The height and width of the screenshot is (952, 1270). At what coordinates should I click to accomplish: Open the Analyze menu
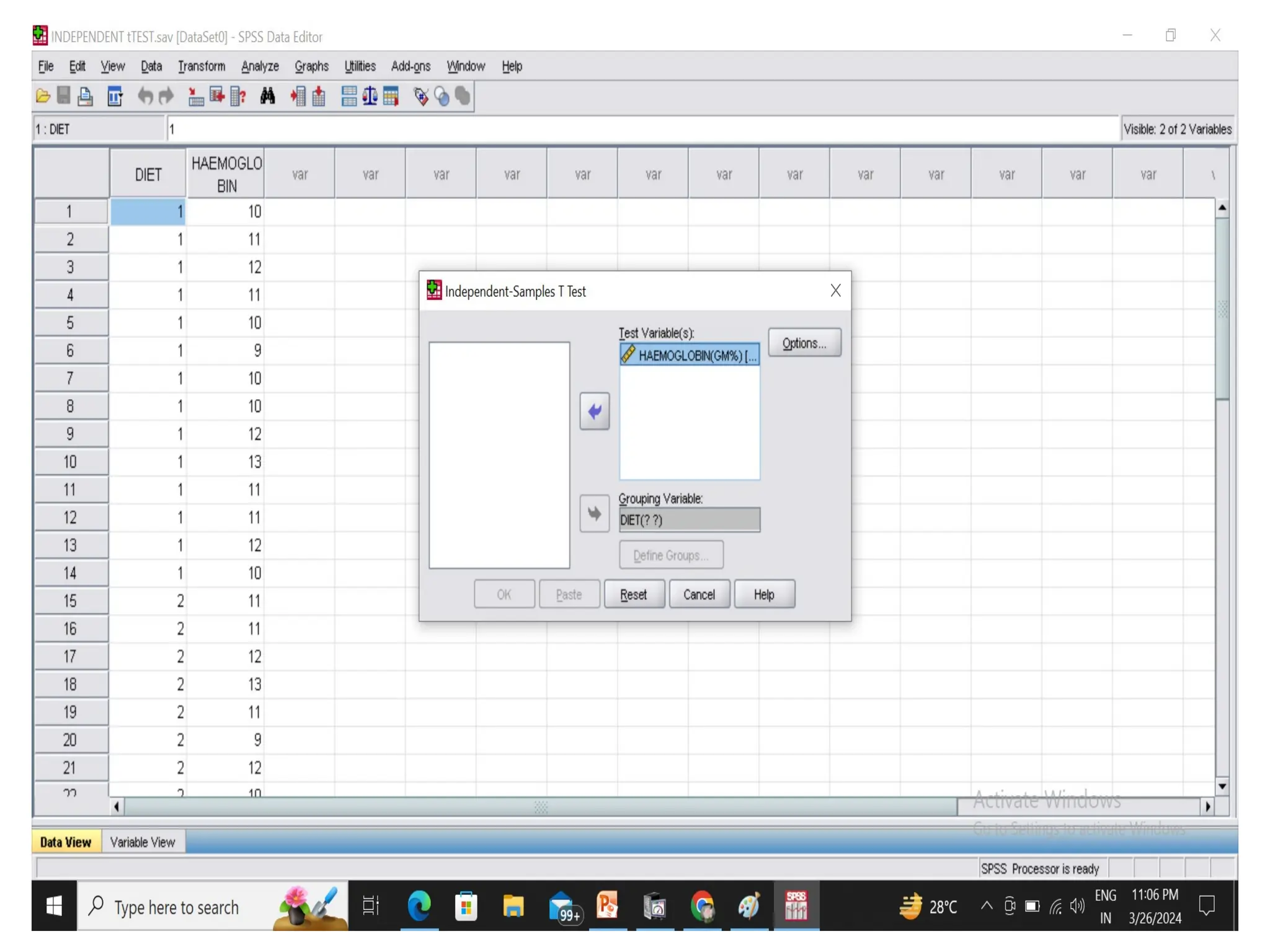[259, 66]
